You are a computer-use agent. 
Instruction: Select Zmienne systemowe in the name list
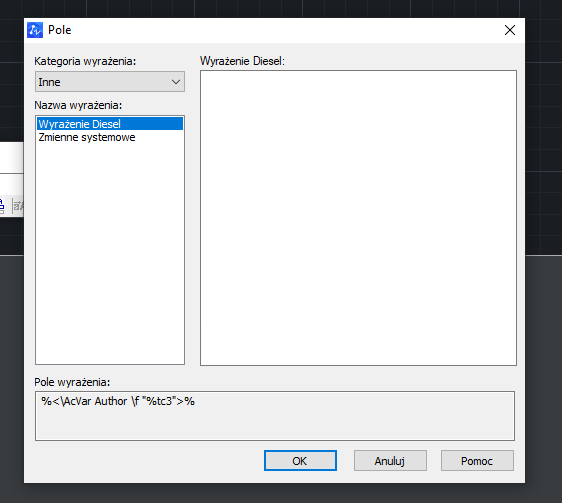[87, 137]
